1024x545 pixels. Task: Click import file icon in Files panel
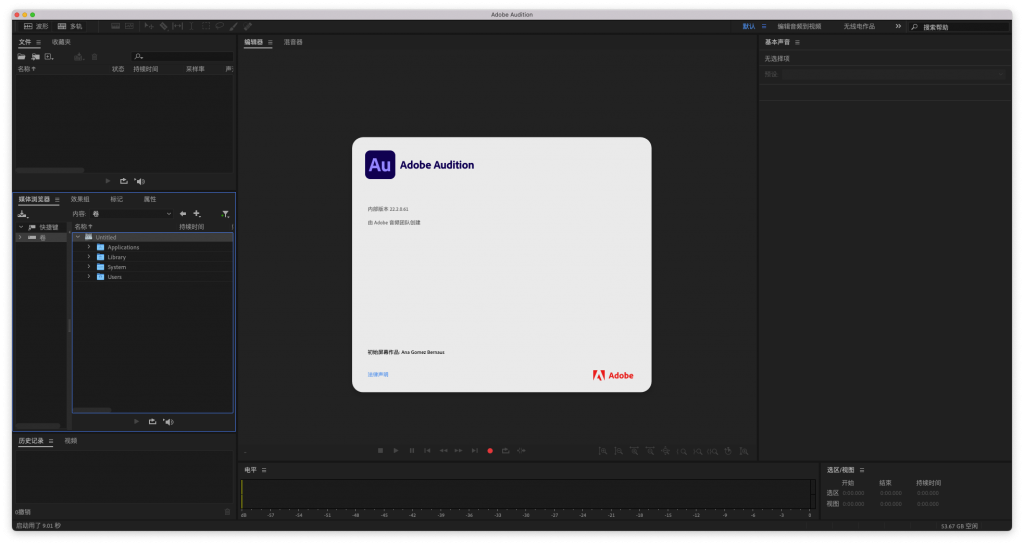pos(35,57)
